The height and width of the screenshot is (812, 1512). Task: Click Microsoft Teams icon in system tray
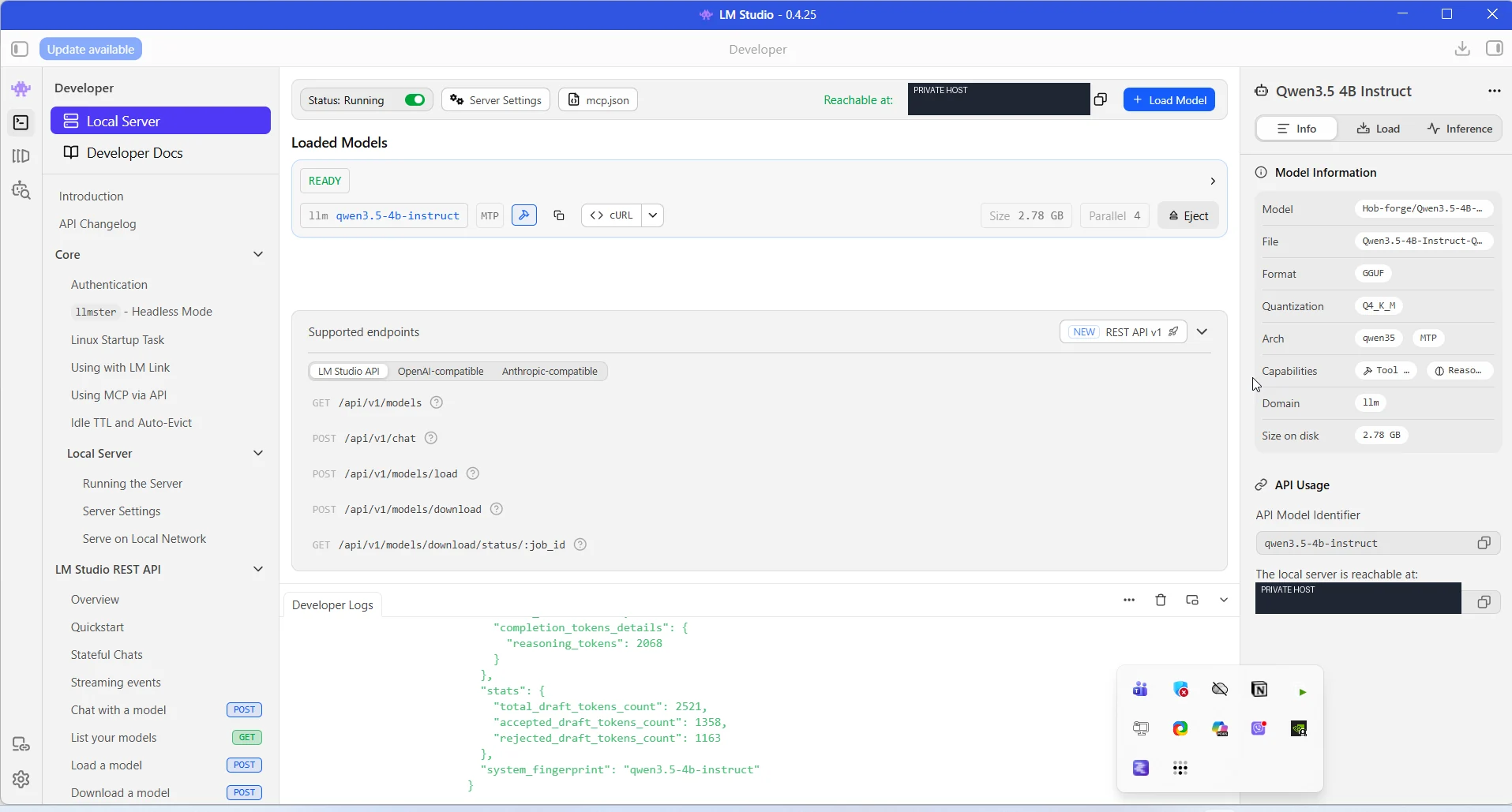tap(1141, 690)
